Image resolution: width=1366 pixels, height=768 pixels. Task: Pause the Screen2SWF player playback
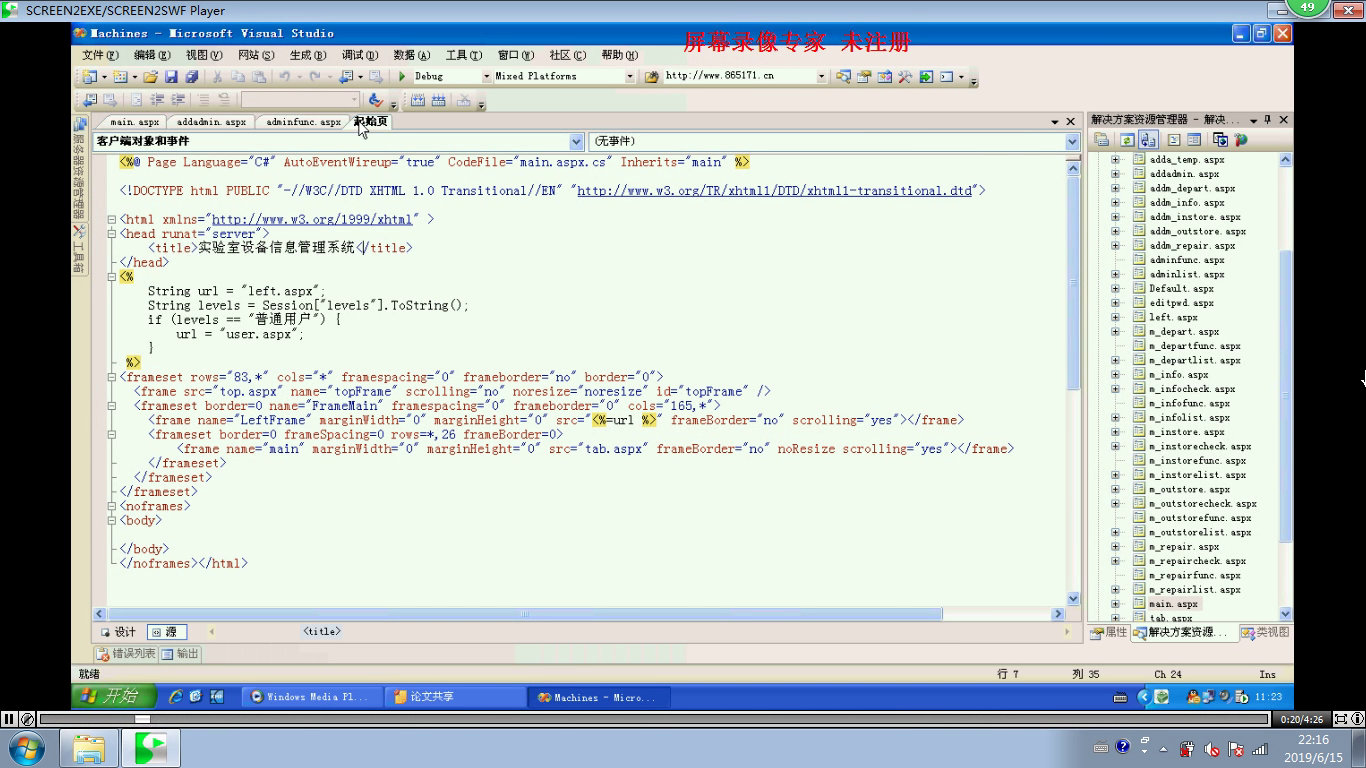(x=9, y=719)
